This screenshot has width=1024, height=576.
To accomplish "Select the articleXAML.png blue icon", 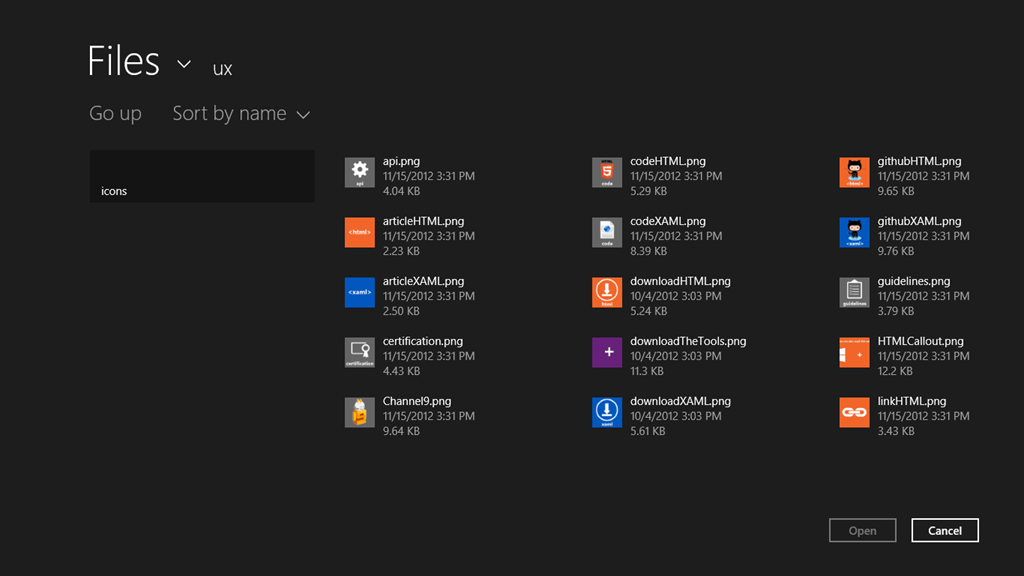I will (x=359, y=293).
